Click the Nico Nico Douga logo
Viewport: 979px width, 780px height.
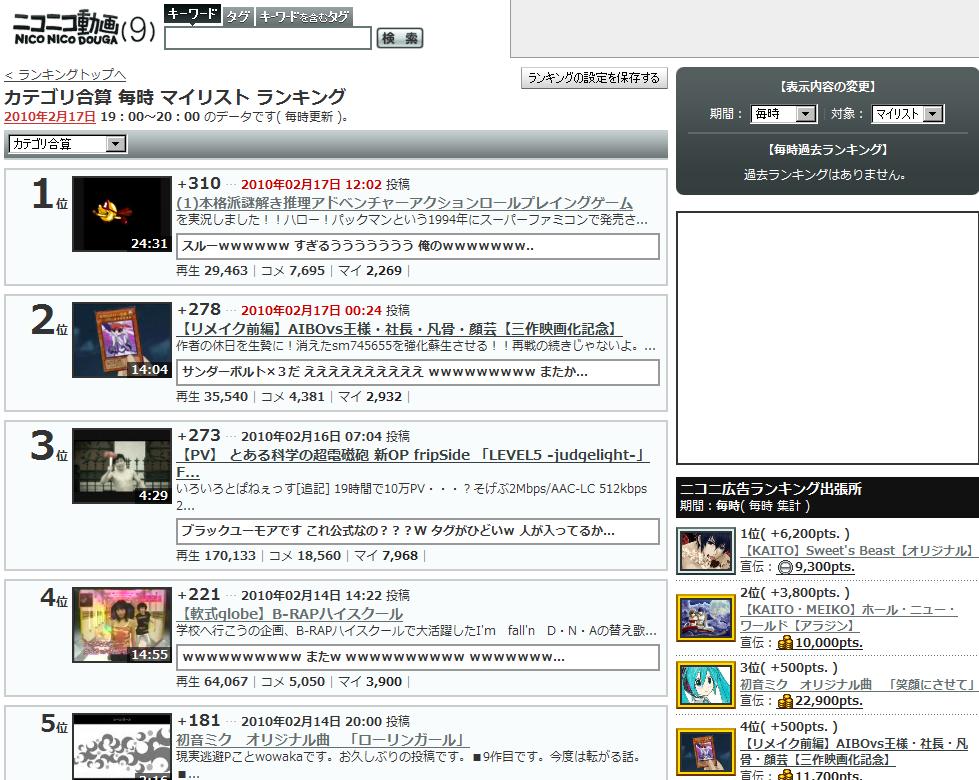84,29
